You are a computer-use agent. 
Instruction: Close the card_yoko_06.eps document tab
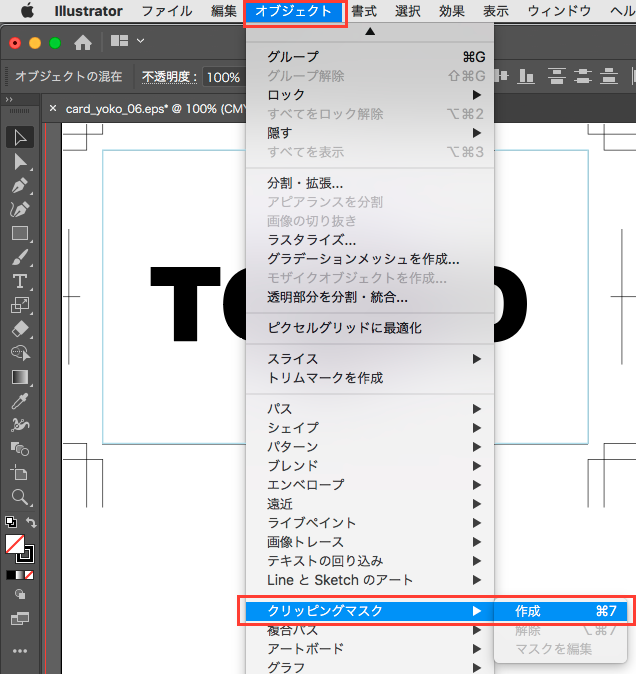[x=53, y=109]
